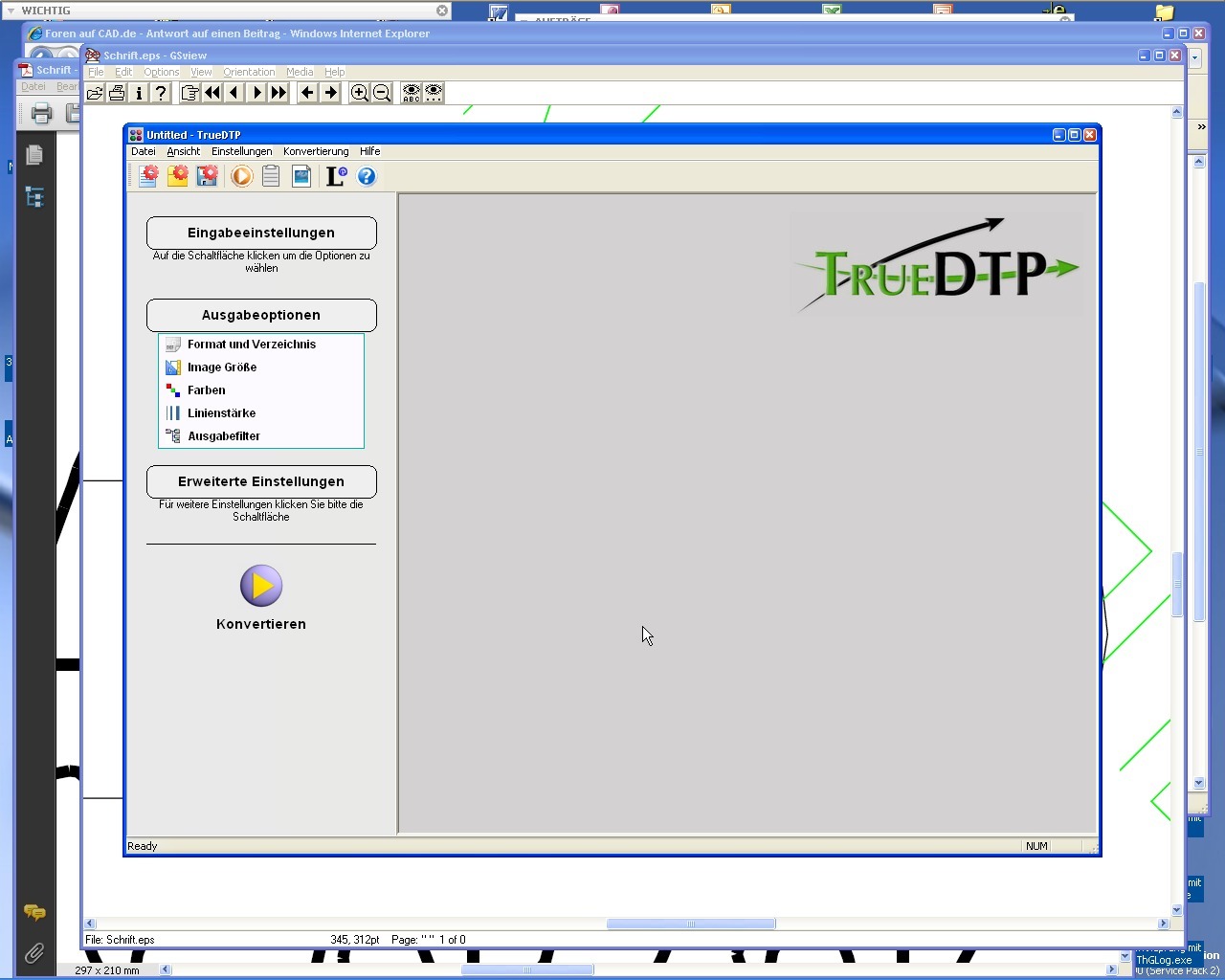
Task: Go to previous page arrow in GSview toolbar
Action: tap(234, 93)
